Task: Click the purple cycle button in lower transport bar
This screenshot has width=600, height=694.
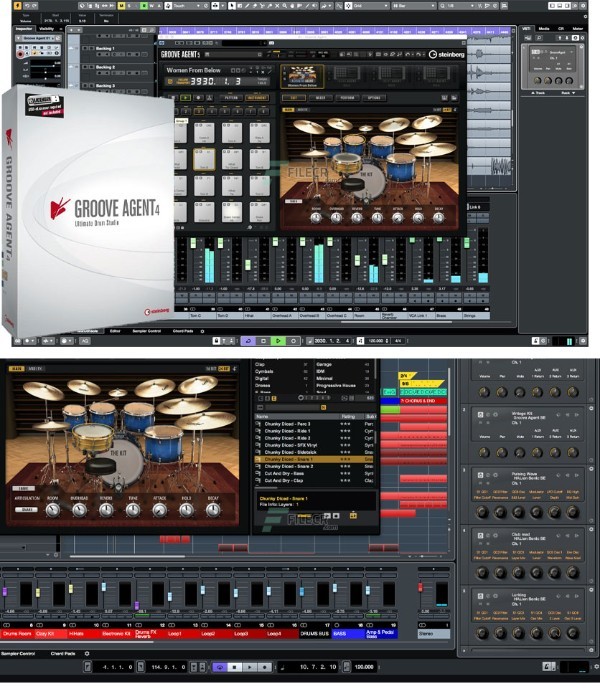Action: pos(219,667)
